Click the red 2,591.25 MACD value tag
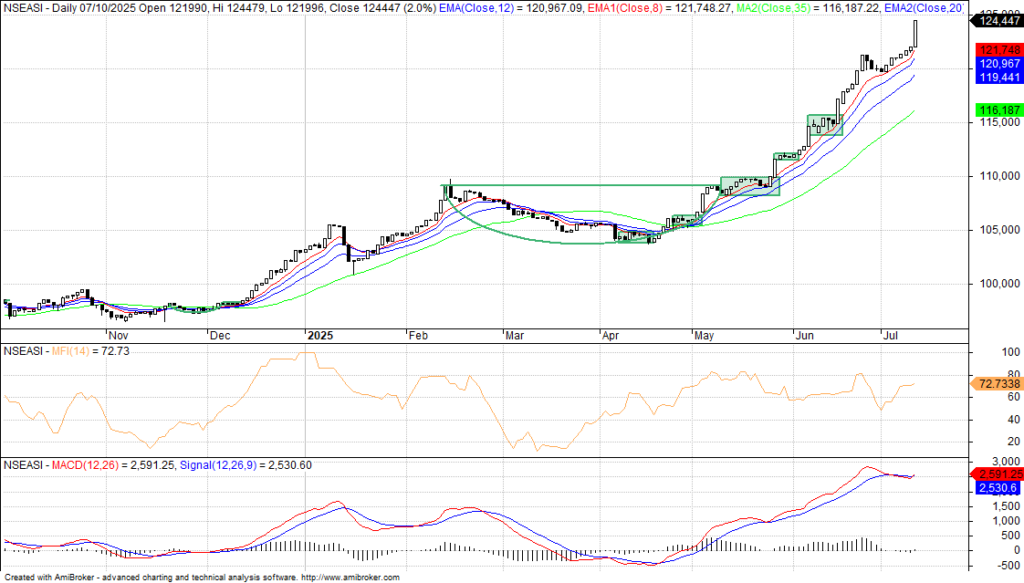This screenshot has width=1024, height=583. (x=996, y=473)
